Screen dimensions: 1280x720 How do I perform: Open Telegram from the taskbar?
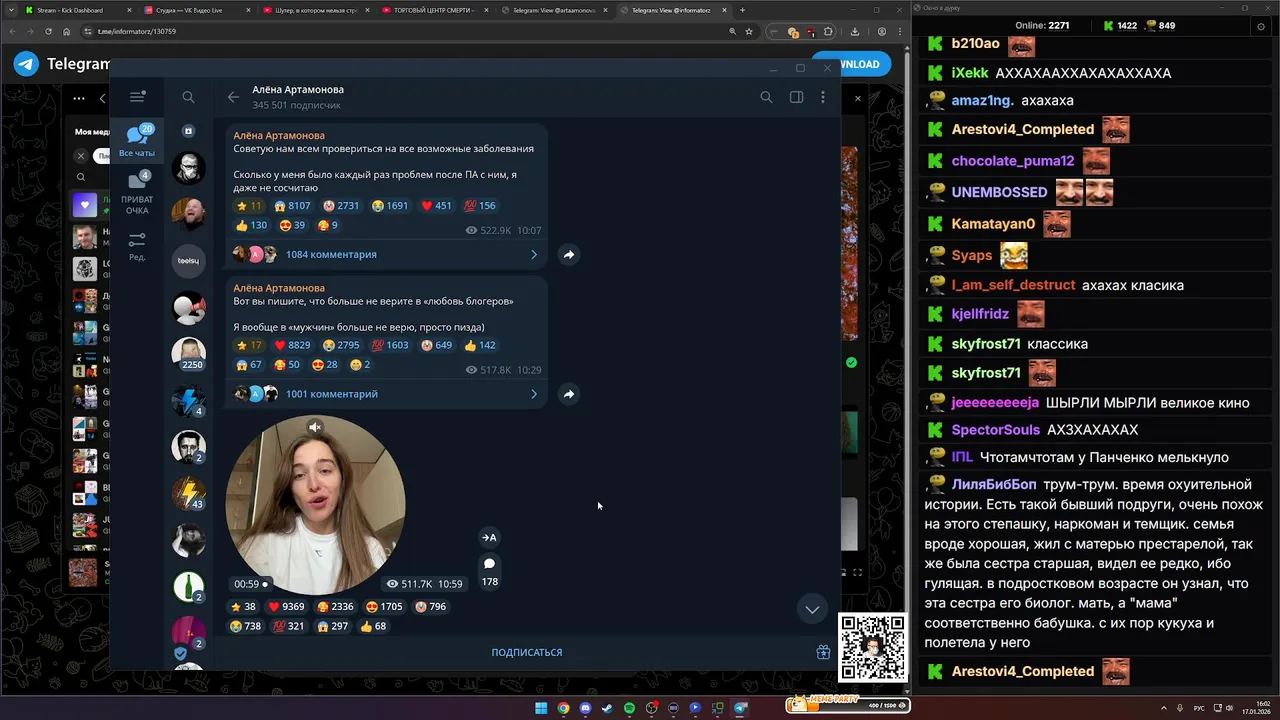click(x=740, y=708)
